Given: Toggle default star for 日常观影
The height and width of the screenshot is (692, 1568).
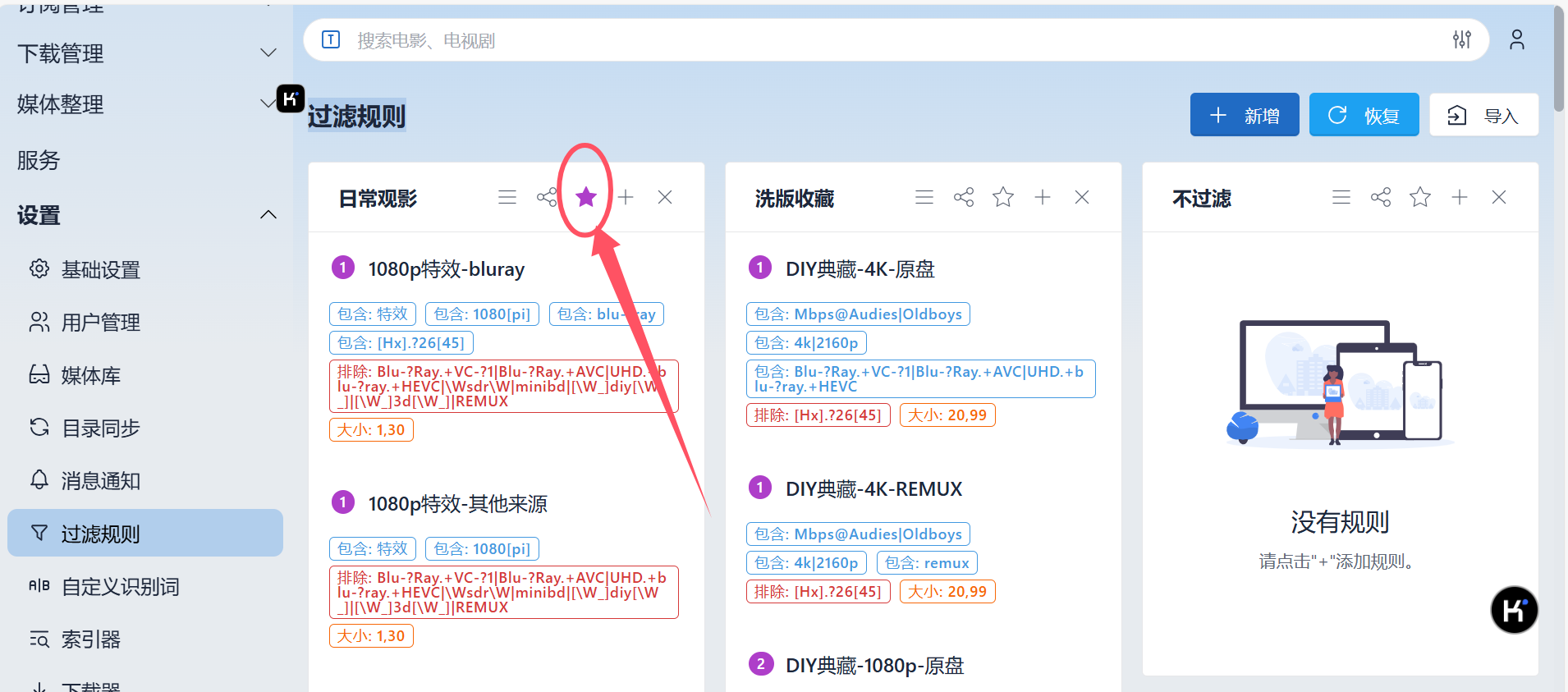Looking at the screenshot, I should tap(586, 197).
